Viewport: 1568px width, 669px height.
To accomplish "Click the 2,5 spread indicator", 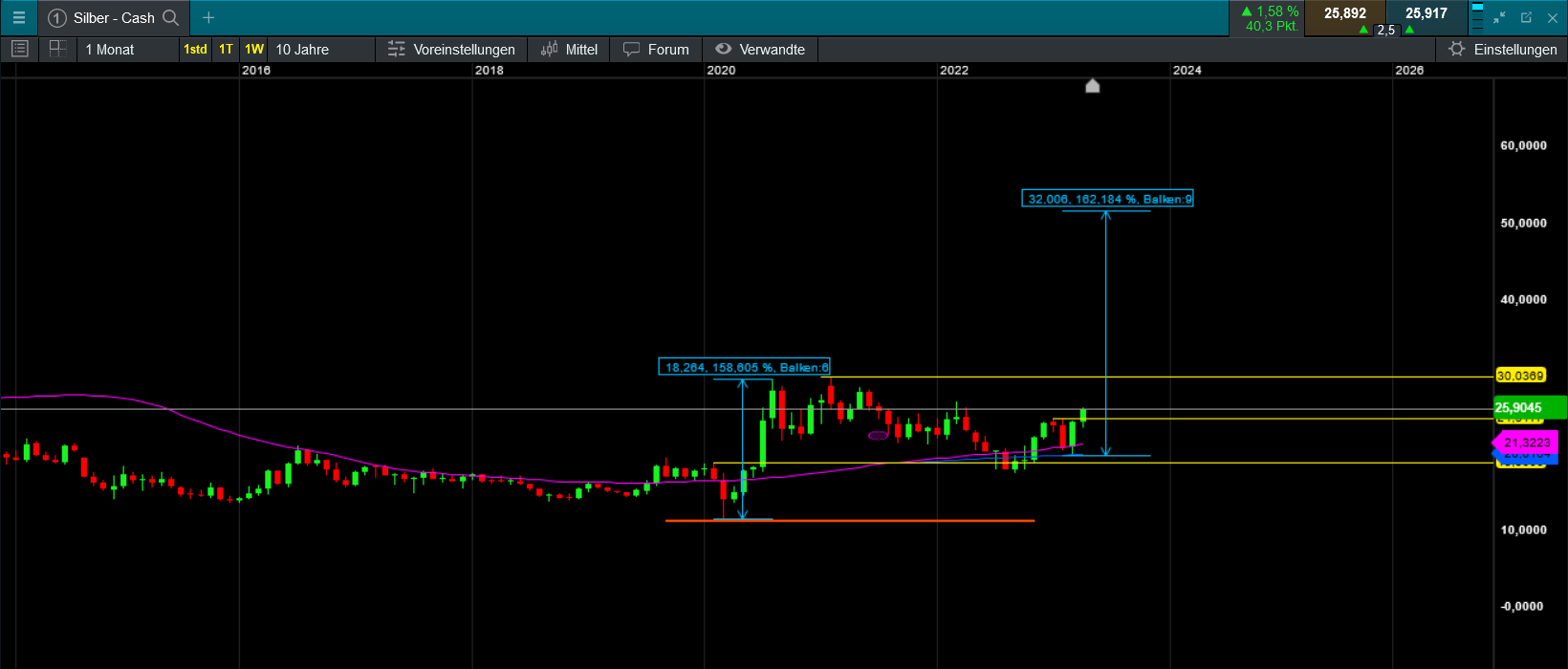I will coord(1385,31).
